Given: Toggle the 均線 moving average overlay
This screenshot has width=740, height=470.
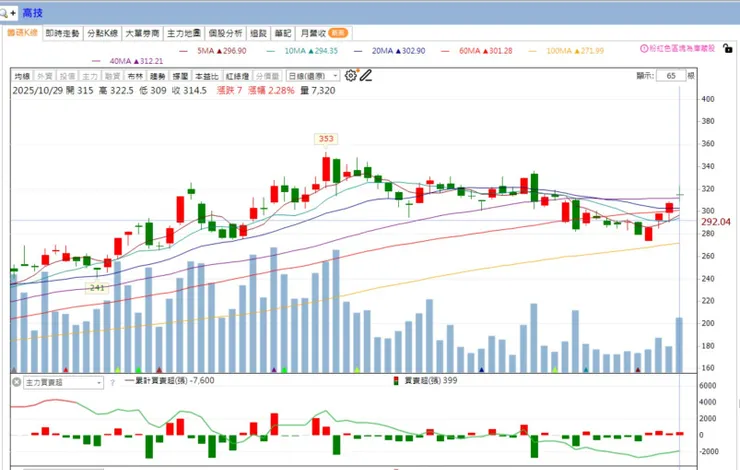Looking at the screenshot, I should coord(22,76).
